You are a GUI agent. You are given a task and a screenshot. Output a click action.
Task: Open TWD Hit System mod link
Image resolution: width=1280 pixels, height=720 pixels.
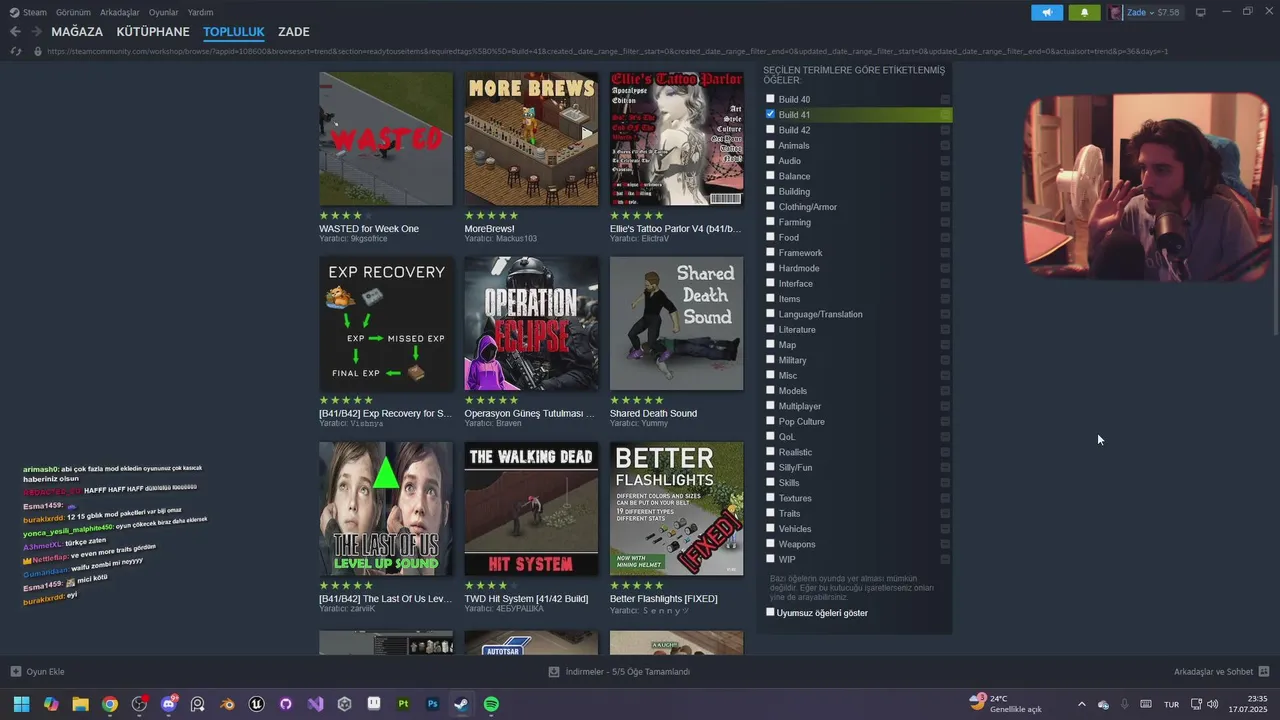pos(526,598)
